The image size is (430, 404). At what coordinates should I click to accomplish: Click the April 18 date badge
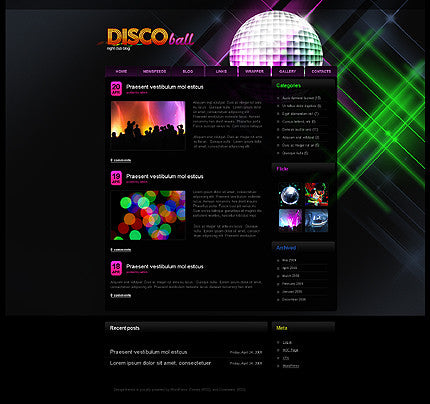(116, 268)
